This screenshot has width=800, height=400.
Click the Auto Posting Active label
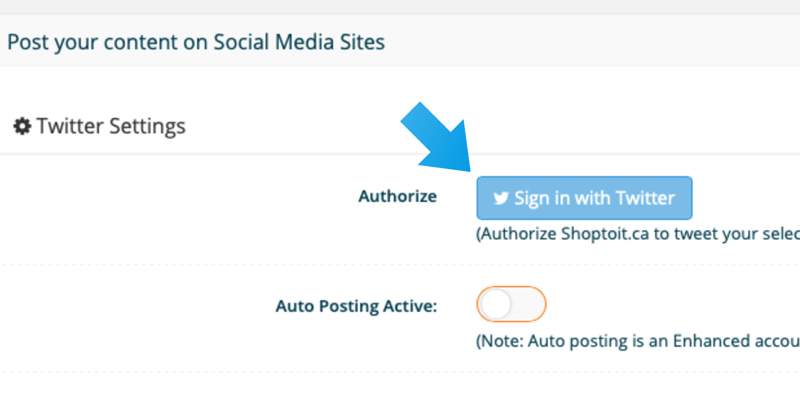[x=357, y=306]
